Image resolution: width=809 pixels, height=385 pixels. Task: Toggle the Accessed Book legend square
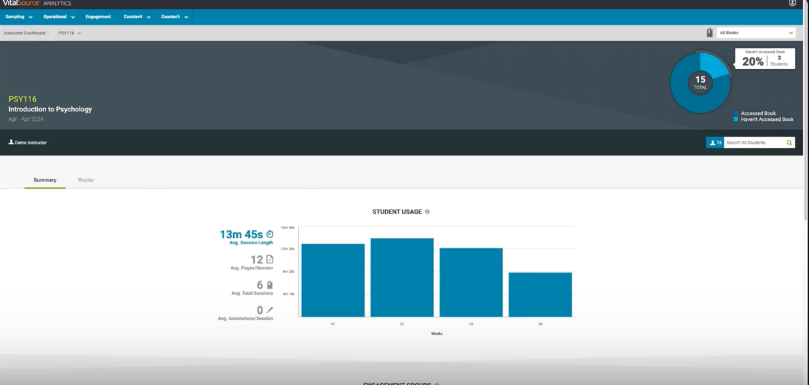click(736, 113)
